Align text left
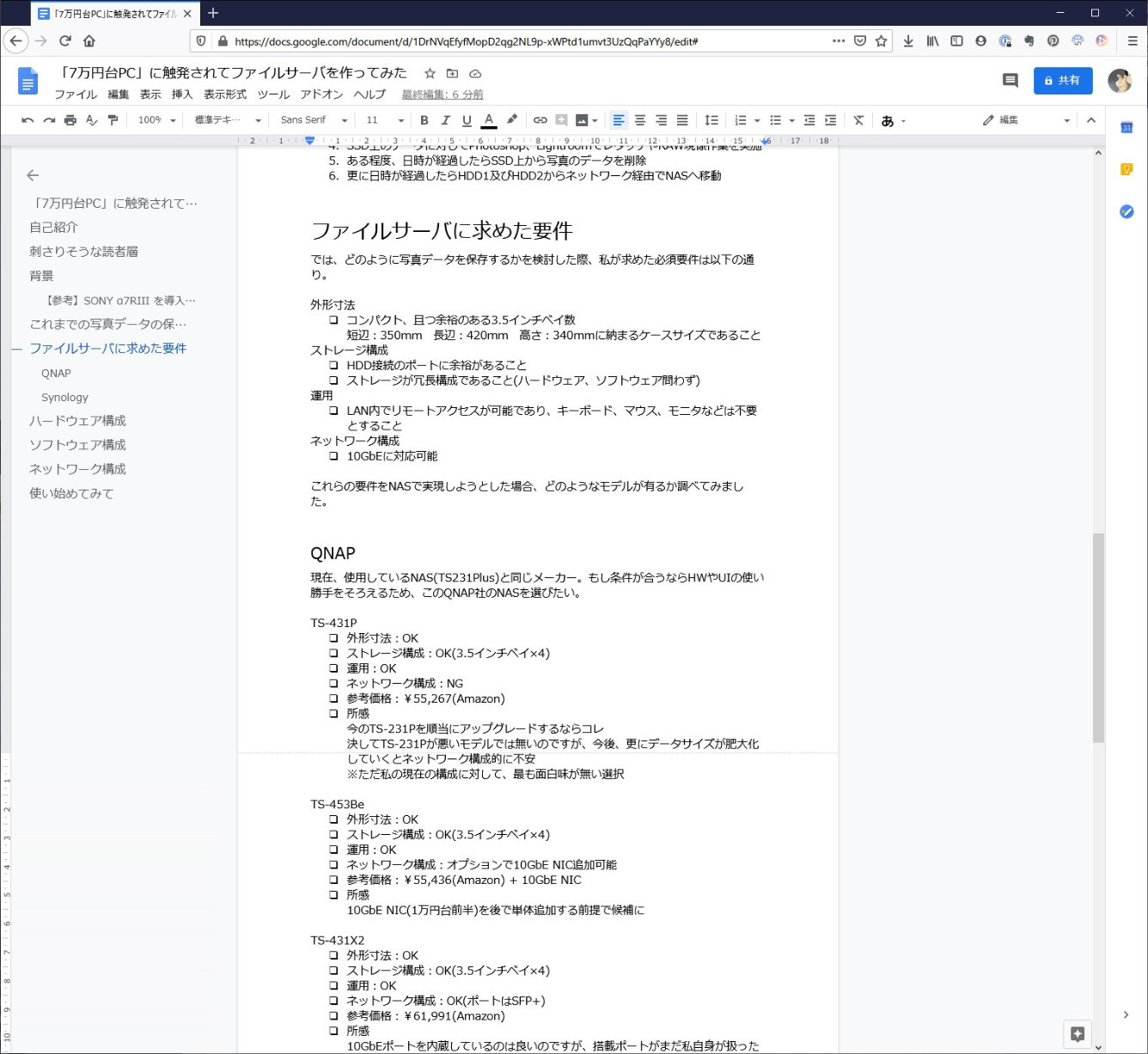Viewport: 1148px width, 1054px height. tap(619, 120)
